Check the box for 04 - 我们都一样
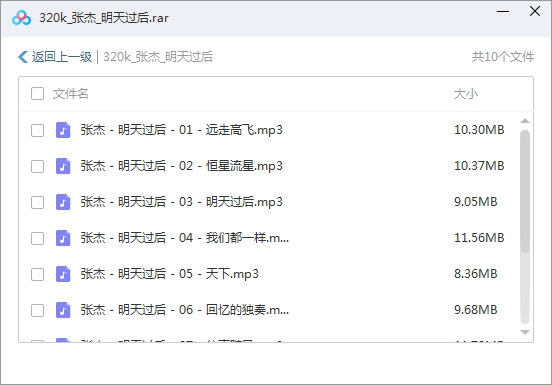The width and height of the screenshot is (552, 385). click(x=37, y=238)
